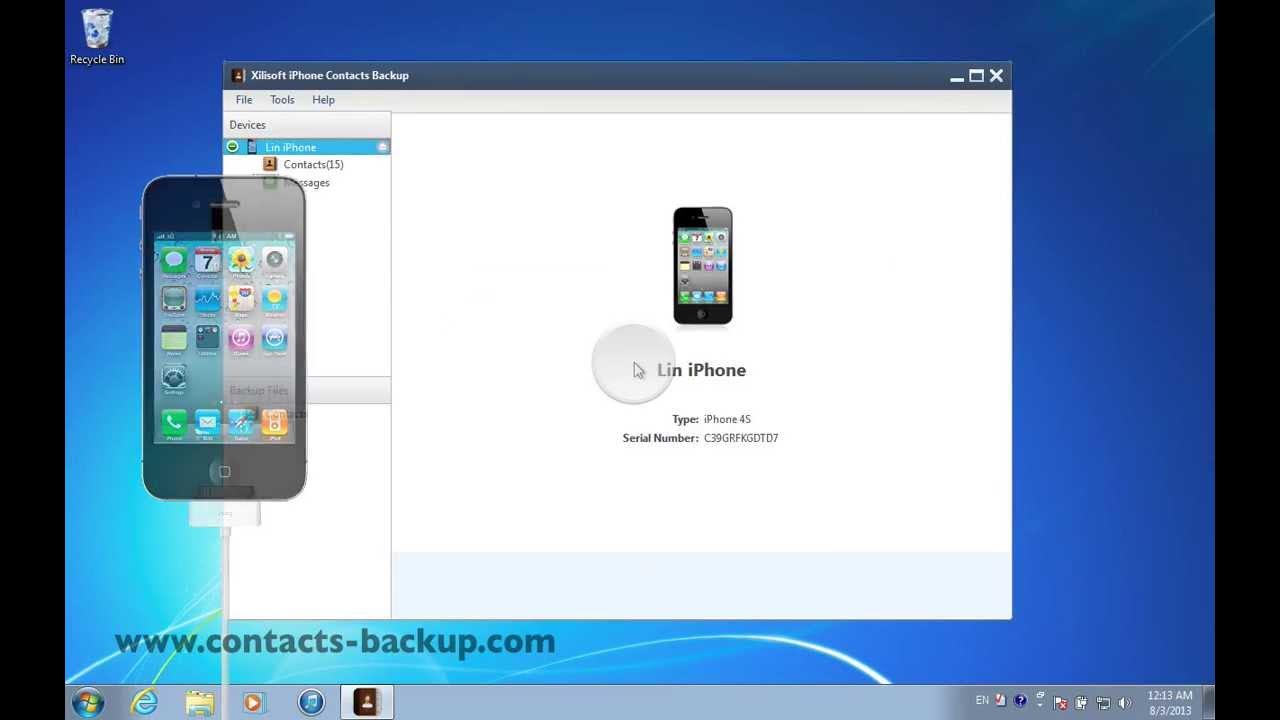The image size is (1280, 720).
Task: Click the iPhone 4S type value
Action: 727,419
